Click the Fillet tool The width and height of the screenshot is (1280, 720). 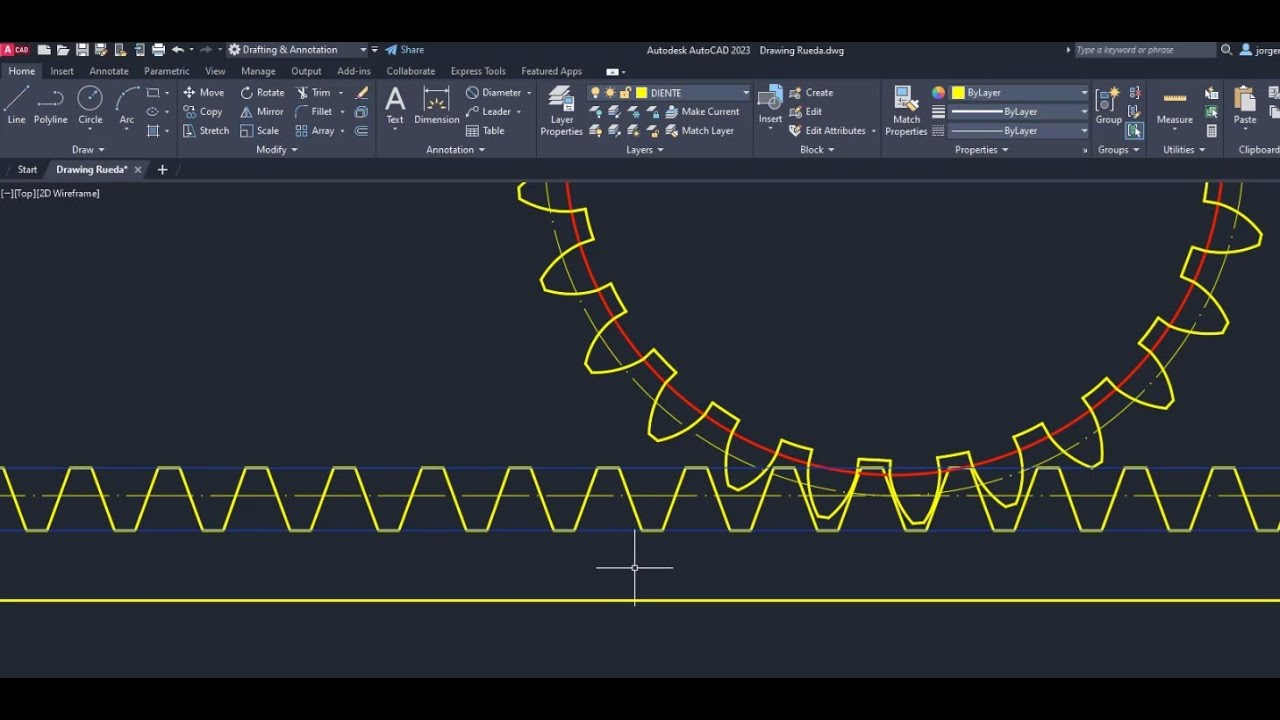pos(313,111)
